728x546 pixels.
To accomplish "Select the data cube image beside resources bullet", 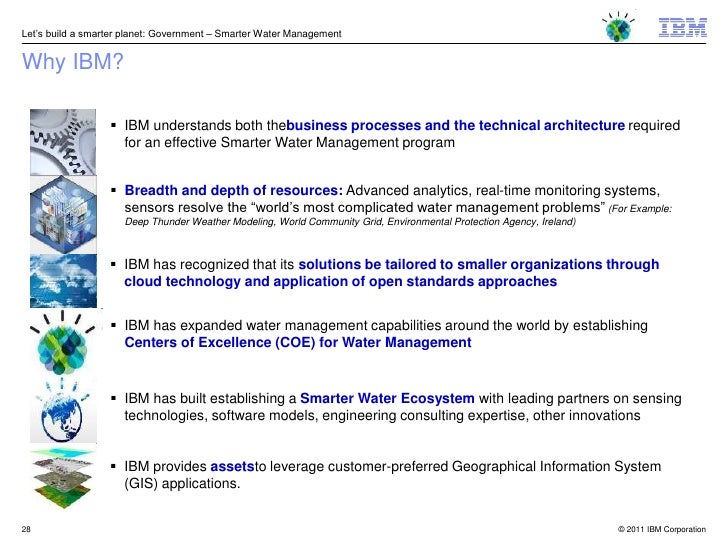I will pyautogui.click(x=63, y=214).
